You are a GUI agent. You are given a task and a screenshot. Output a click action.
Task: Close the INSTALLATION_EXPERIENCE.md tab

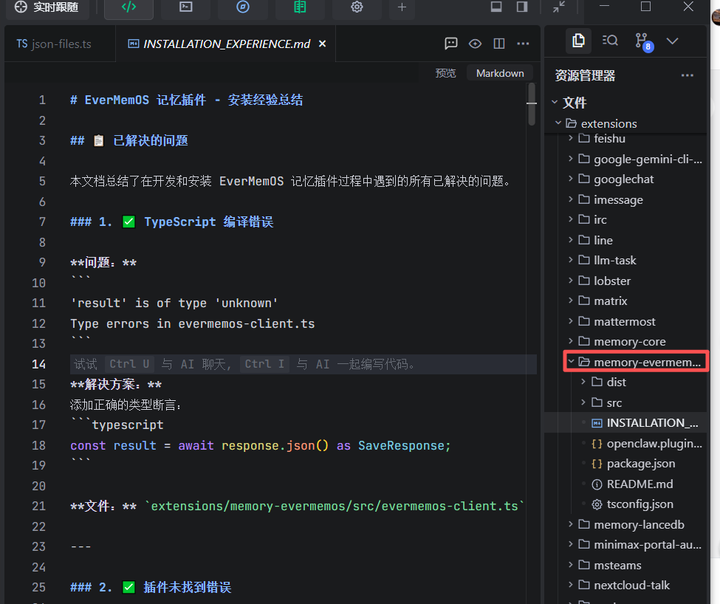pyautogui.click(x=322, y=44)
